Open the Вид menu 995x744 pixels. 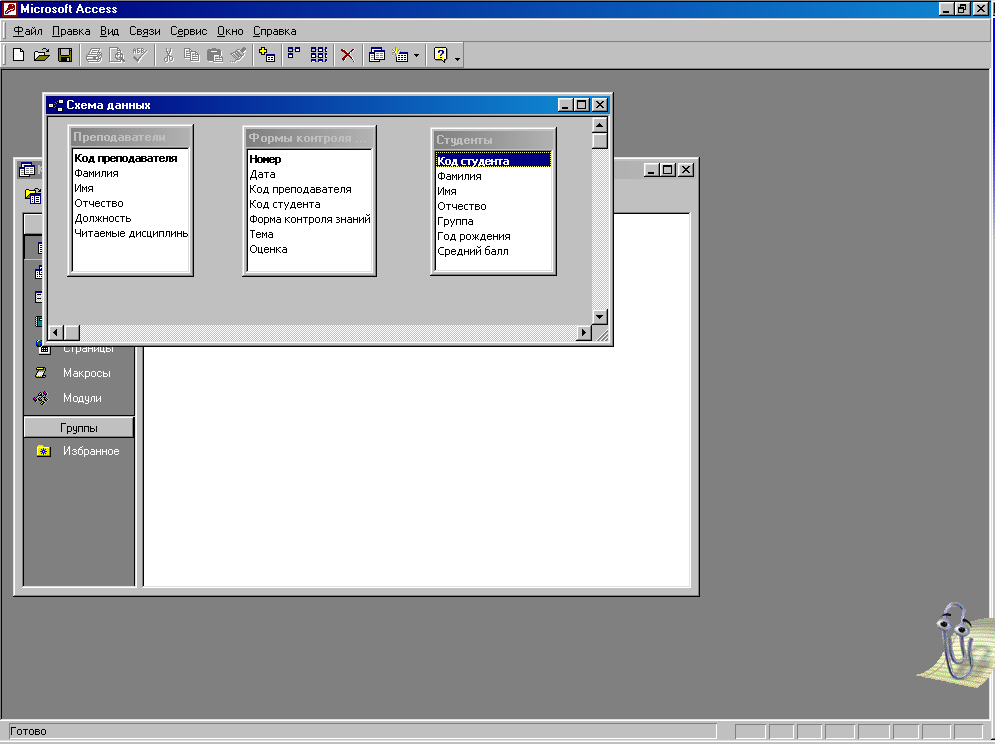pyautogui.click(x=109, y=31)
